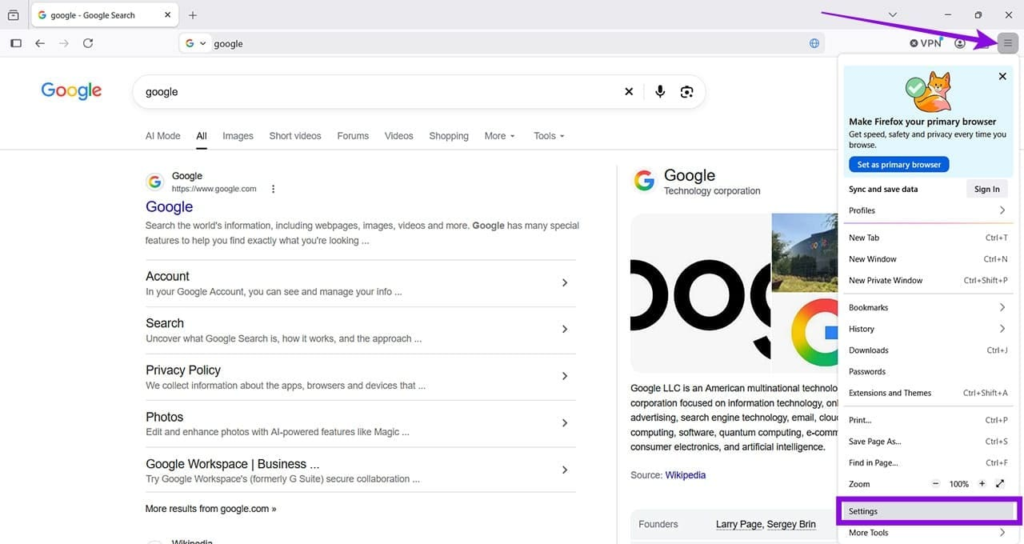Click the Google search input field

point(379,91)
